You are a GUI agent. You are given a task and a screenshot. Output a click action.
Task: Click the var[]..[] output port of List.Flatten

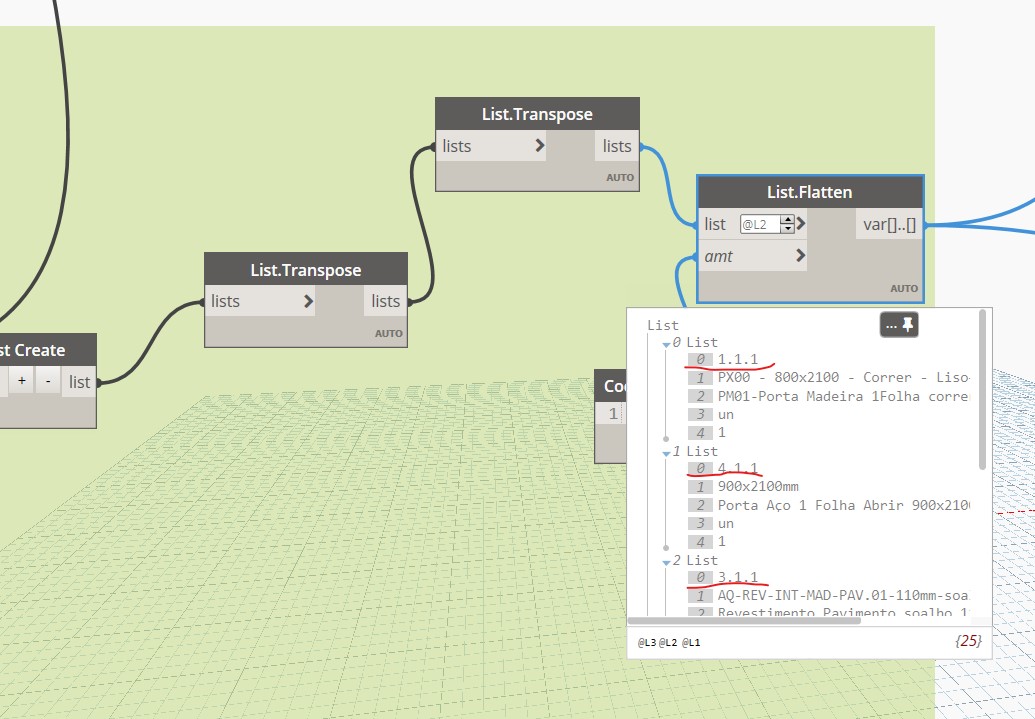click(x=889, y=224)
